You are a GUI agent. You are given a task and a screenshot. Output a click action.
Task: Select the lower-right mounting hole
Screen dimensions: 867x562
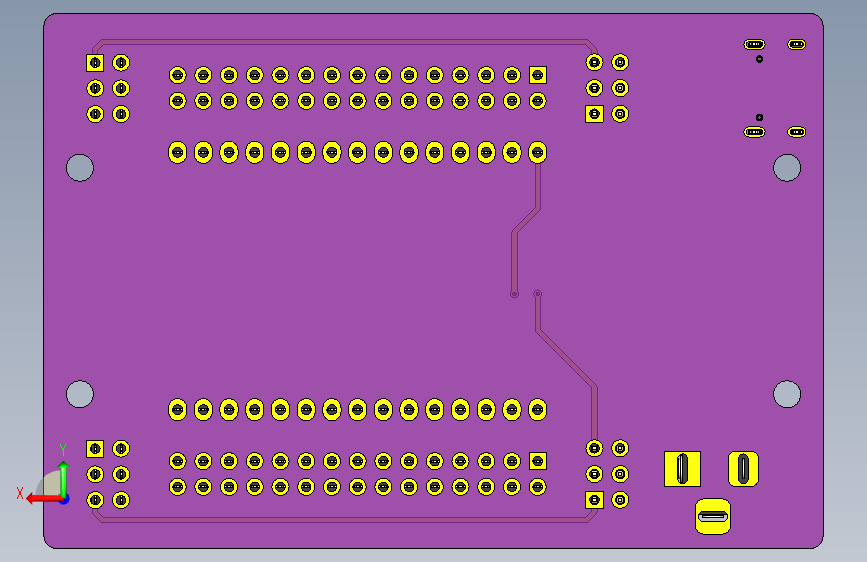[787, 394]
